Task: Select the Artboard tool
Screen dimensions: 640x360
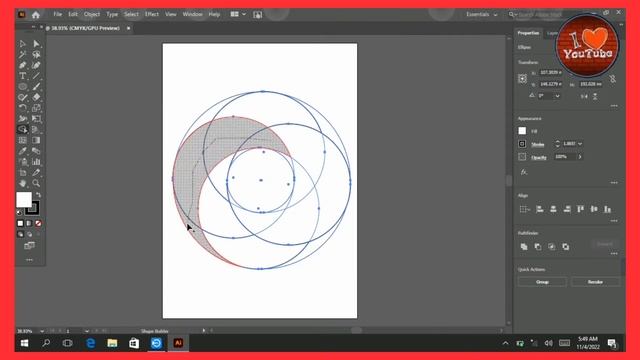Action: click(23, 173)
